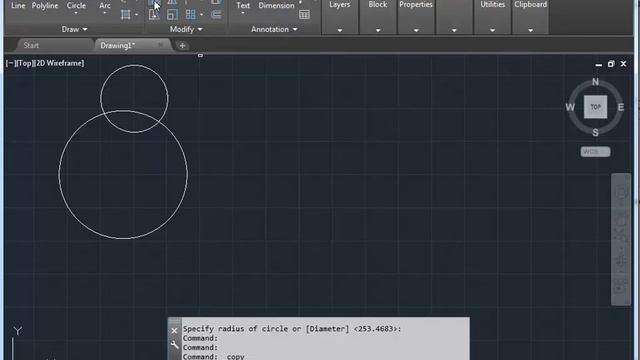
Task: Open the Layers panel dropdown
Action: click(x=340, y=30)
